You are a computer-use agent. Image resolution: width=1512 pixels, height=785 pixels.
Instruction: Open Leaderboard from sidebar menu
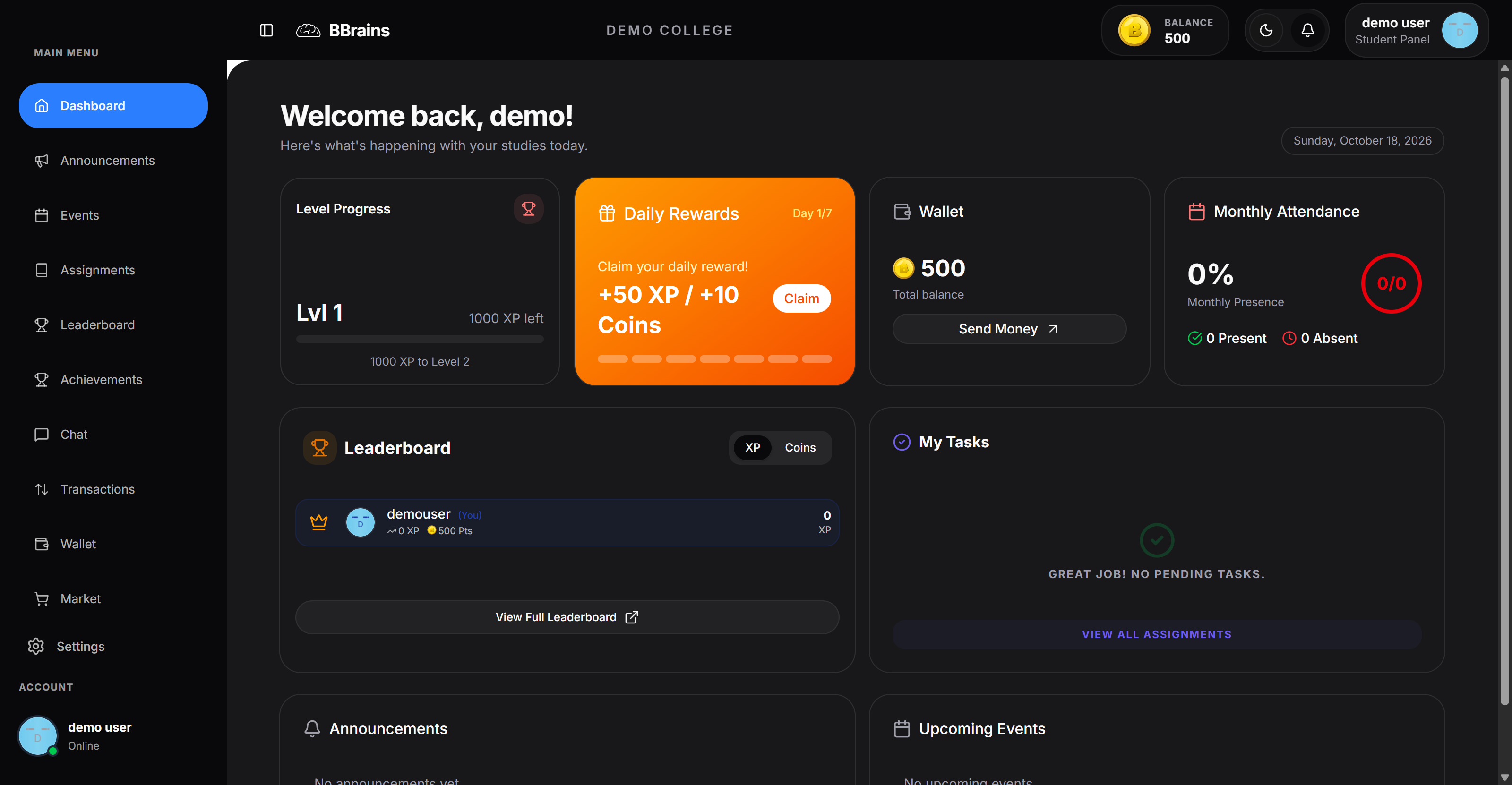(x=113, y=325)
